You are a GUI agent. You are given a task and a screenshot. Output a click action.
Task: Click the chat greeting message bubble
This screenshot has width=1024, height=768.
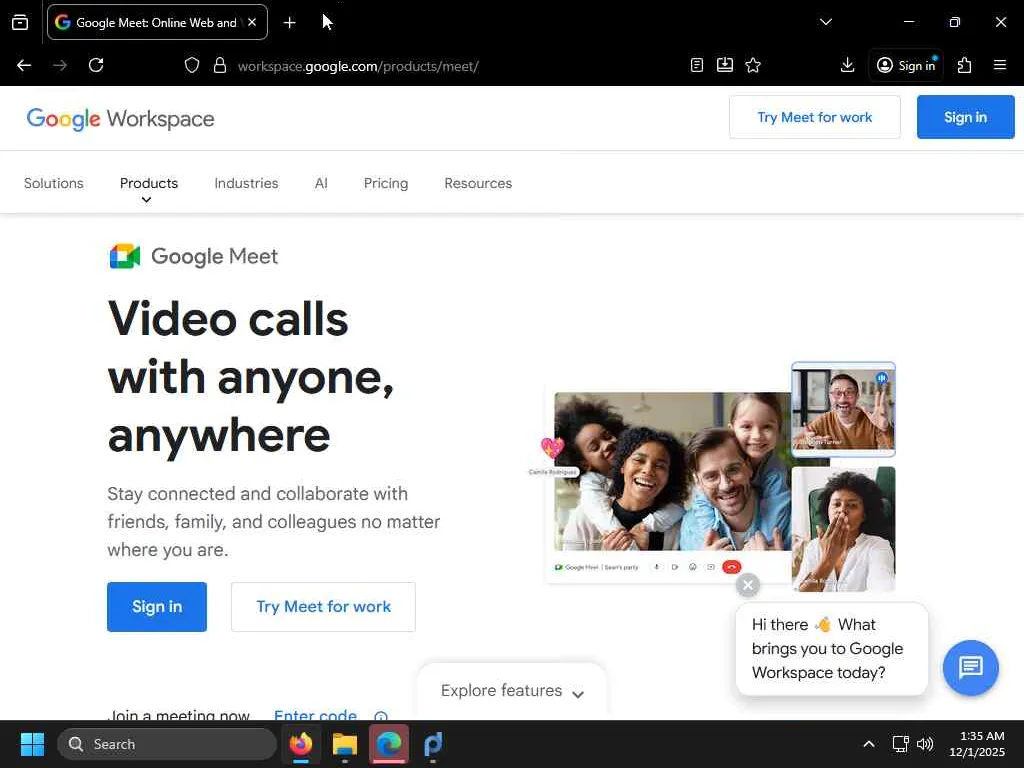(831, 649)
